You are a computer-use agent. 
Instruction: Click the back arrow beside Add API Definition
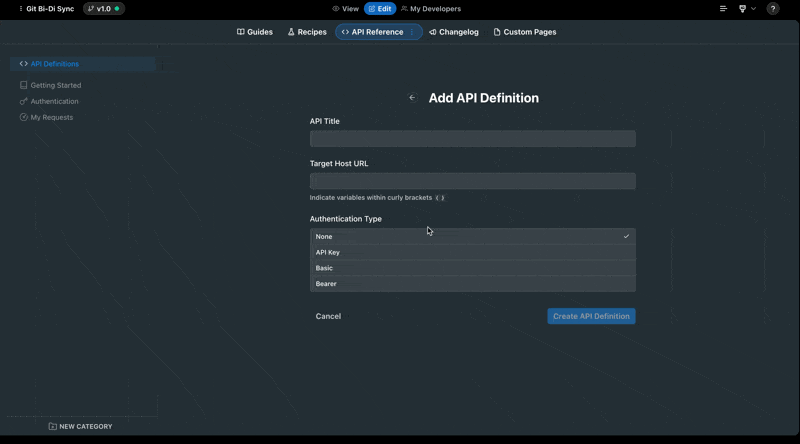tap(412, 97)
